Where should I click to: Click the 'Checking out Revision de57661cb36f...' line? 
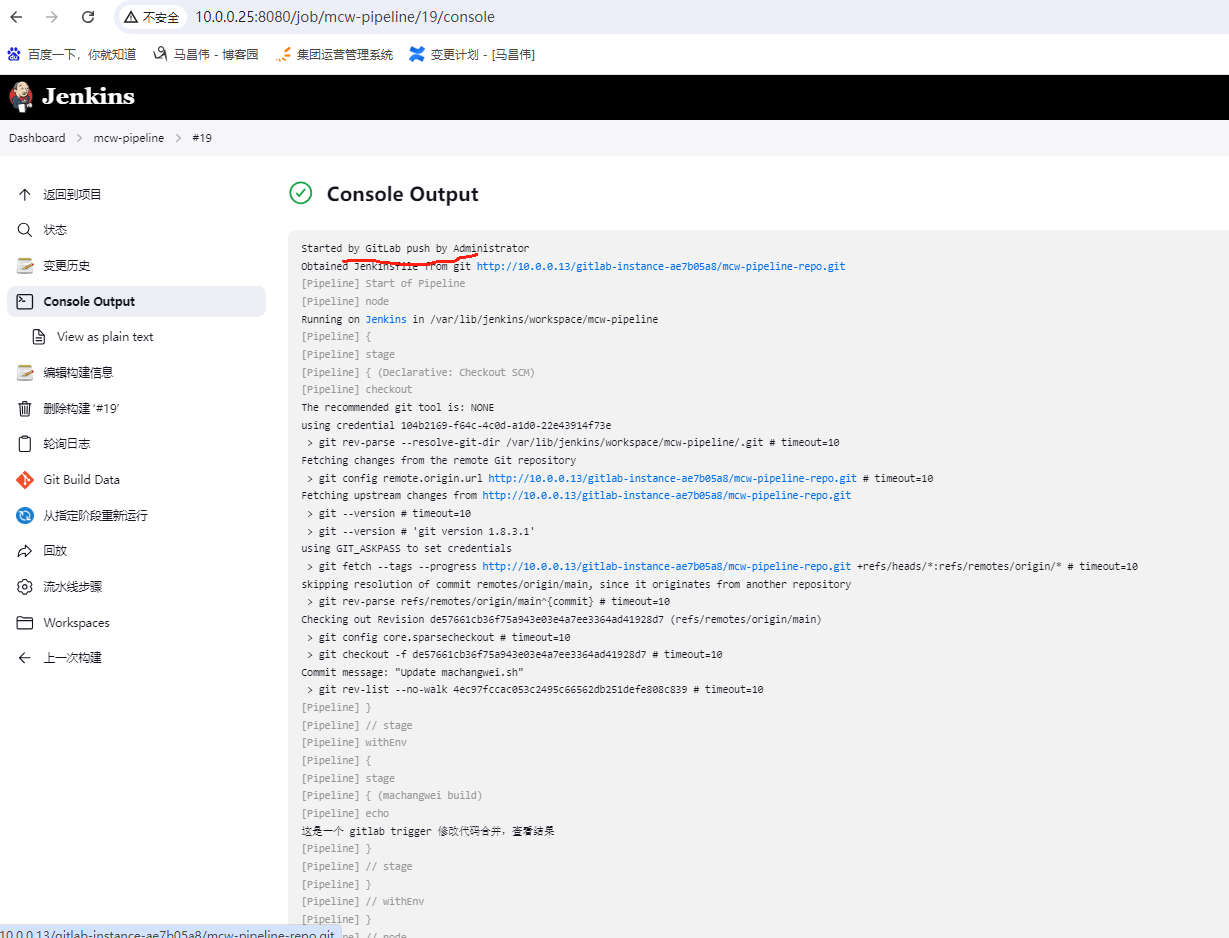pos(561,619)
